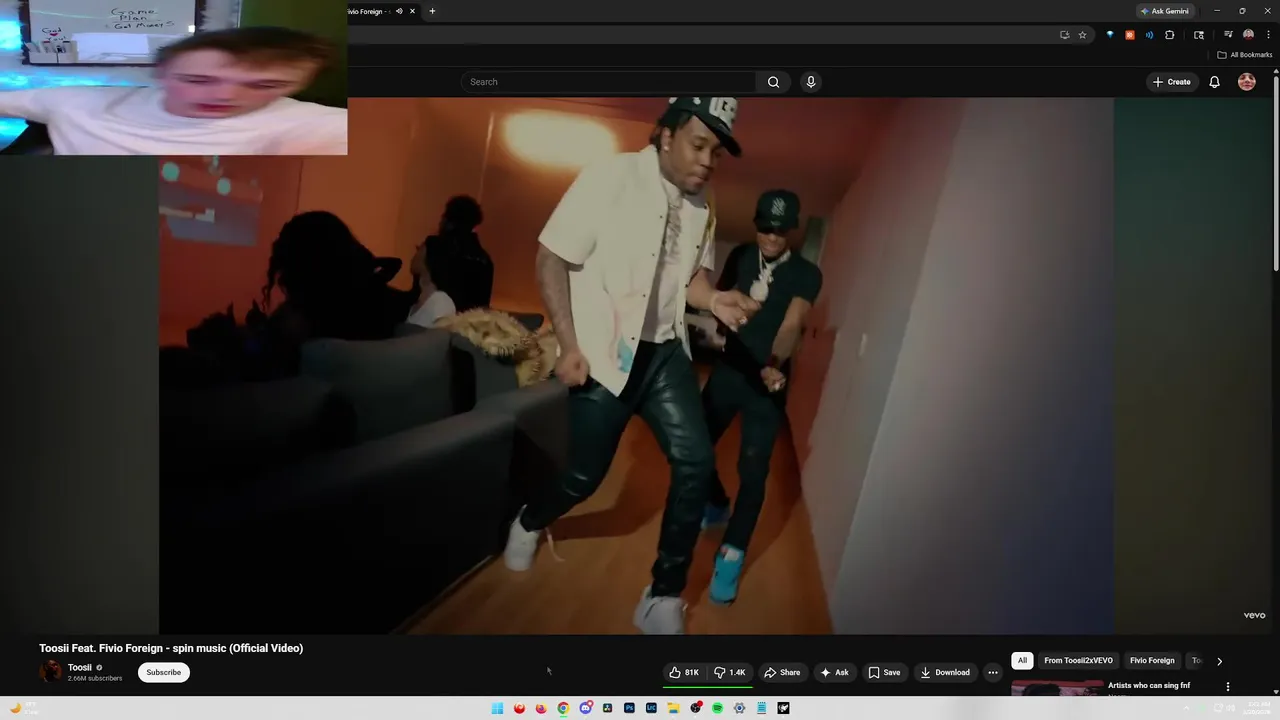Save the video to a playlist

click(884, 673)
